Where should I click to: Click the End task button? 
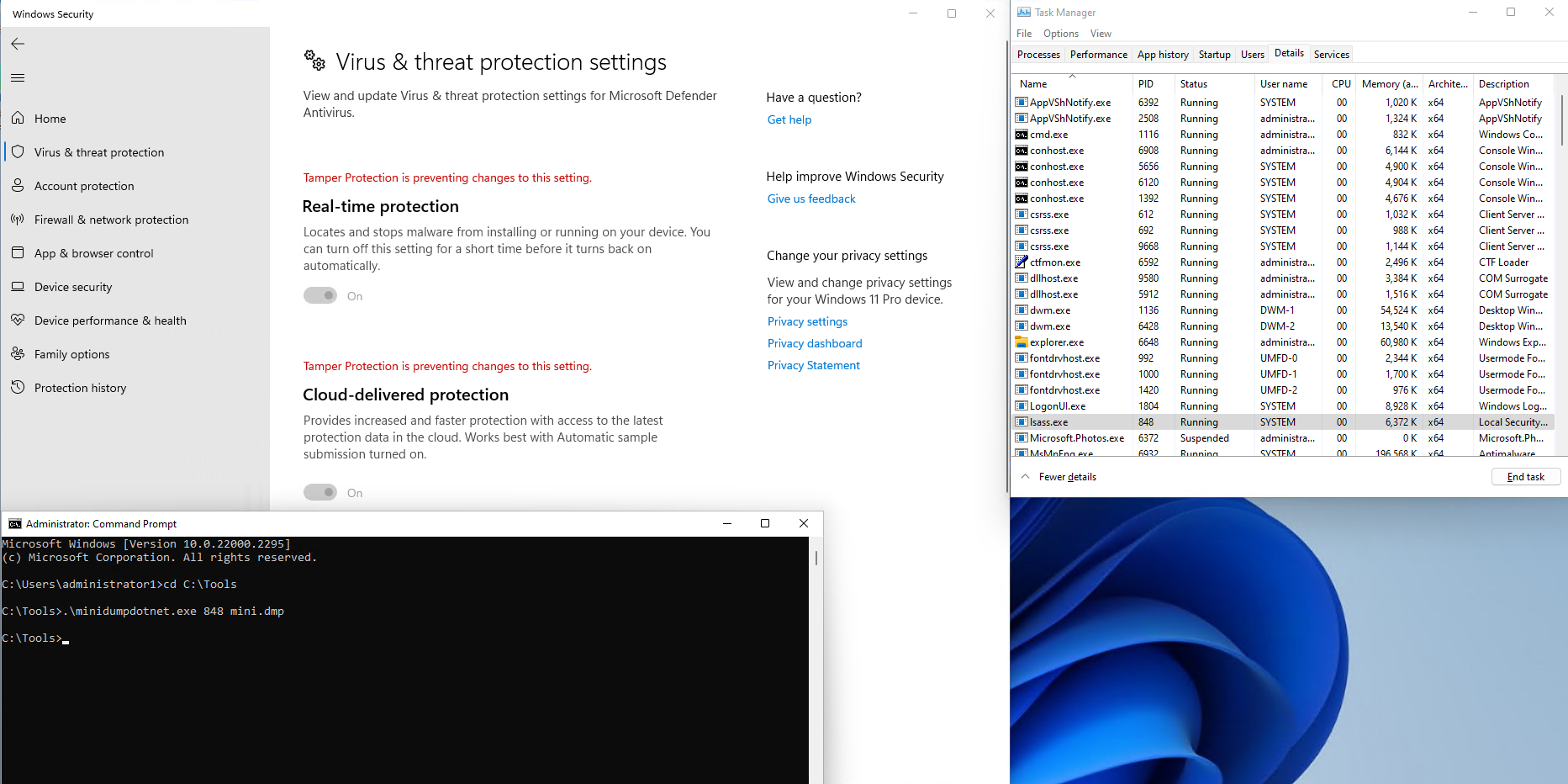point(1526,477)
